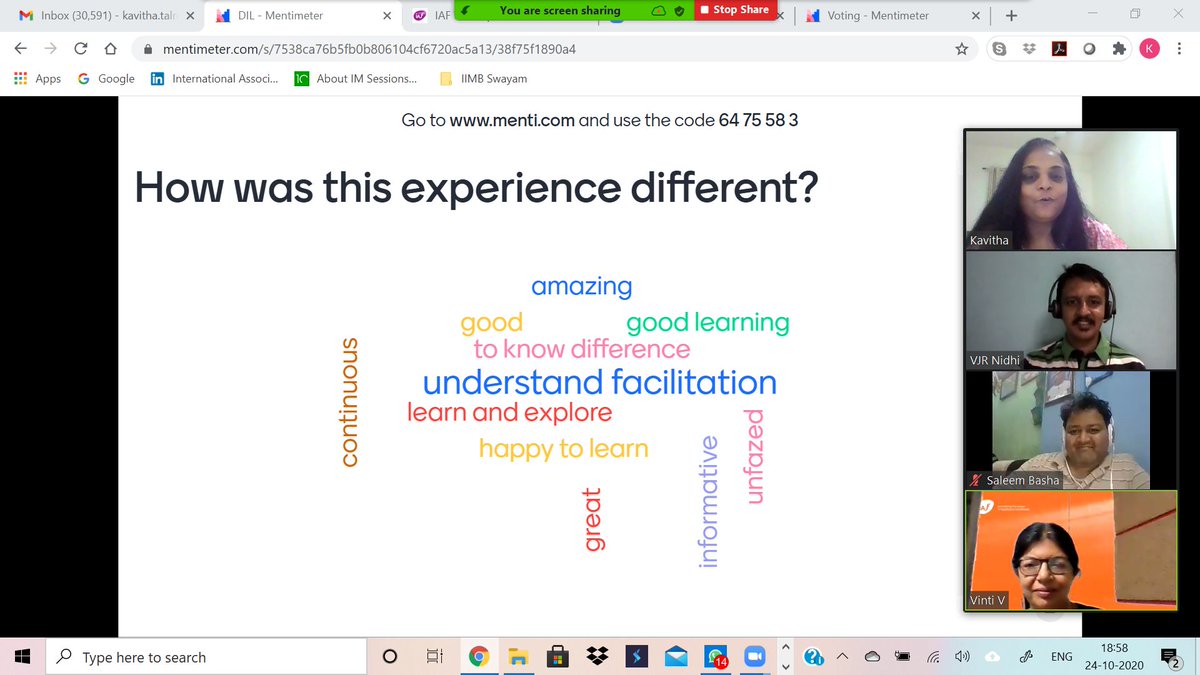Bookmark this page with the star icon
This screenshot has width=1200, height=675.
point(961,49)
